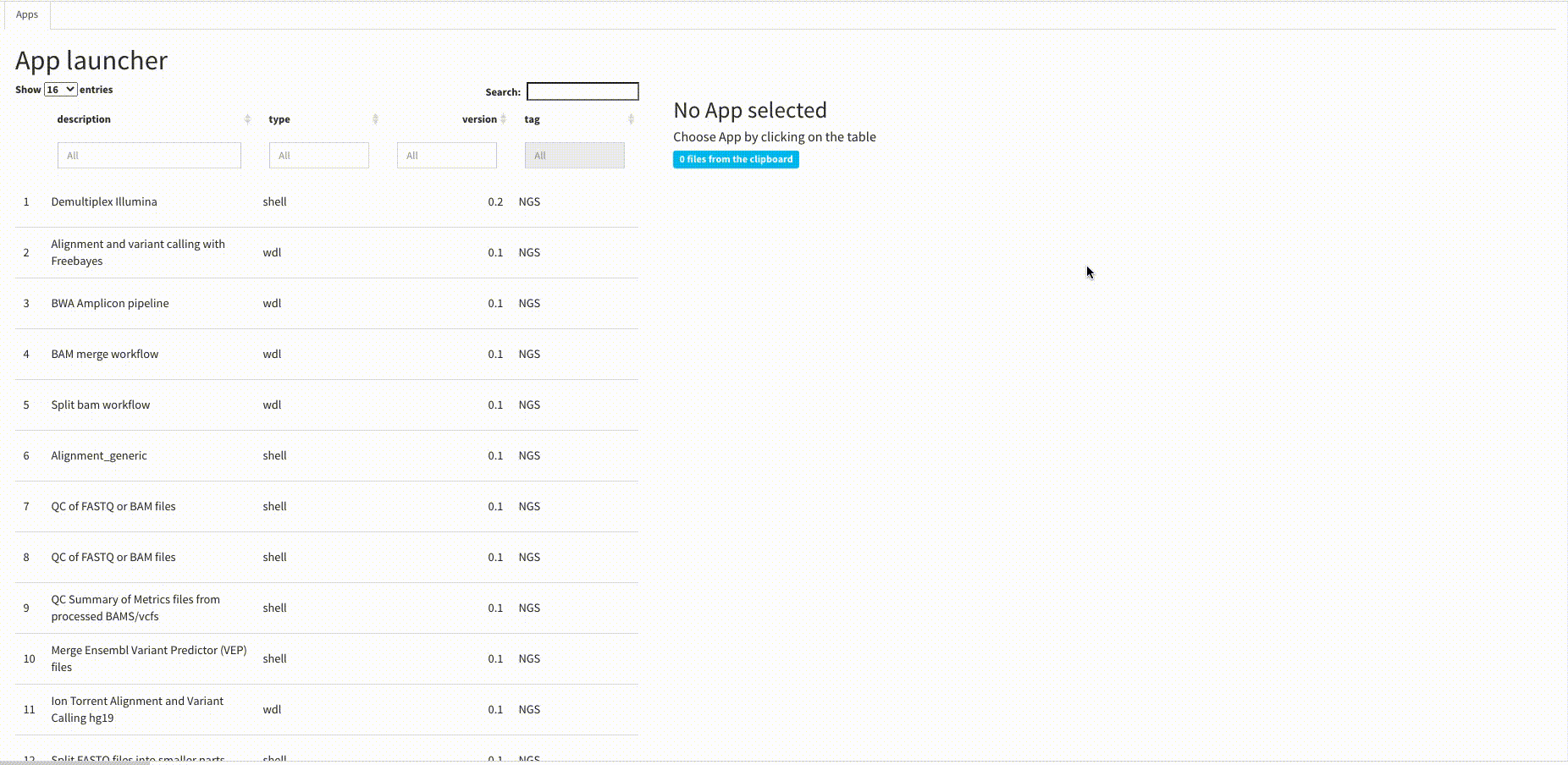Focus the Search text box

[x=582, y=91]
